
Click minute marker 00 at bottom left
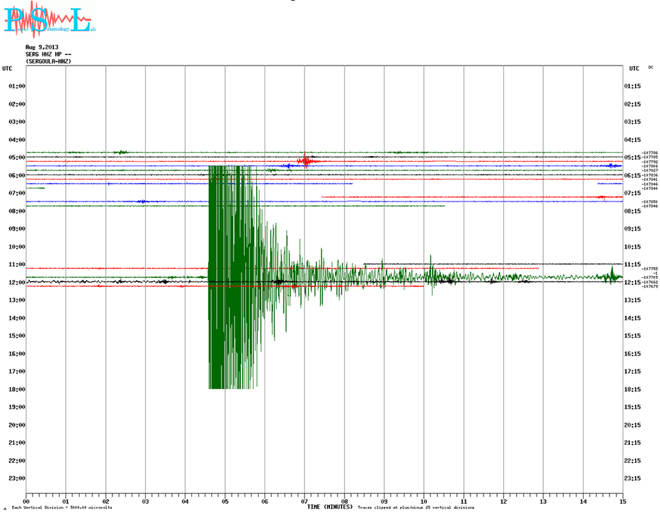coord(27,500)
